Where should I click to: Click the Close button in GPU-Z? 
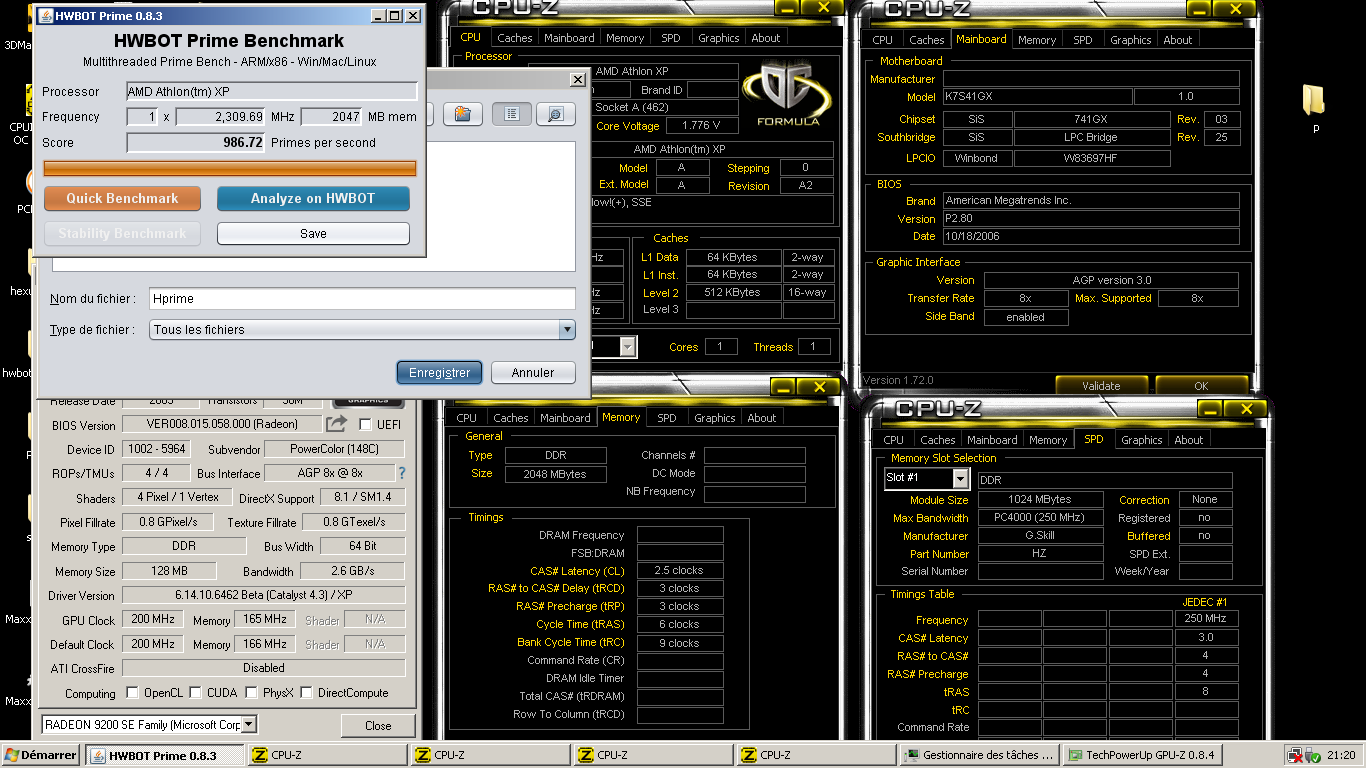click(378, 726)
